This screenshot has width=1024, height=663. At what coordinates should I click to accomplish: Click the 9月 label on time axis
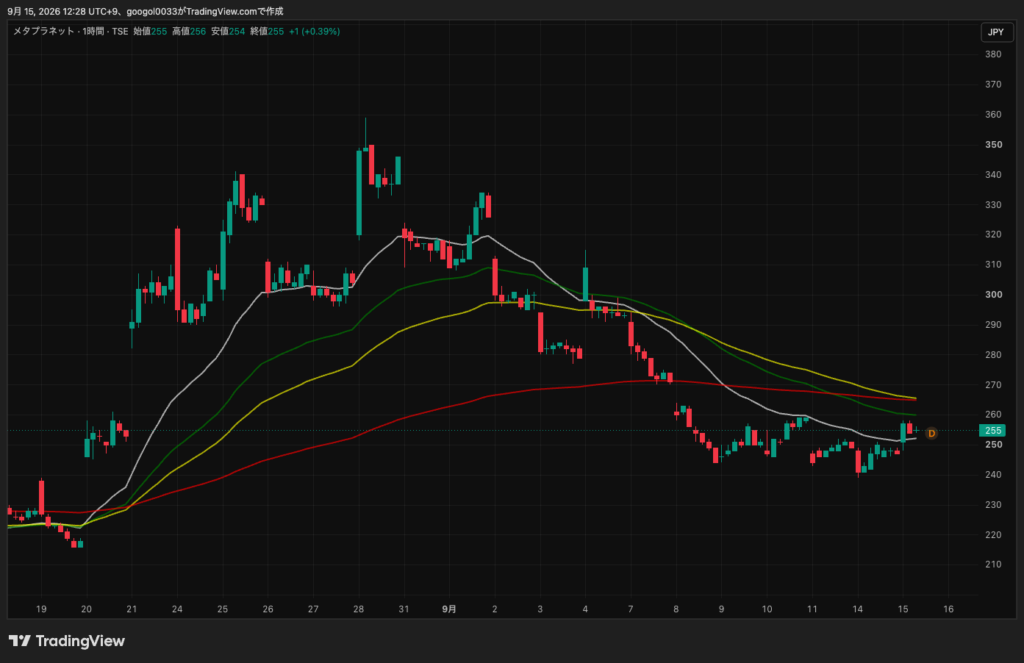(449, 609)
